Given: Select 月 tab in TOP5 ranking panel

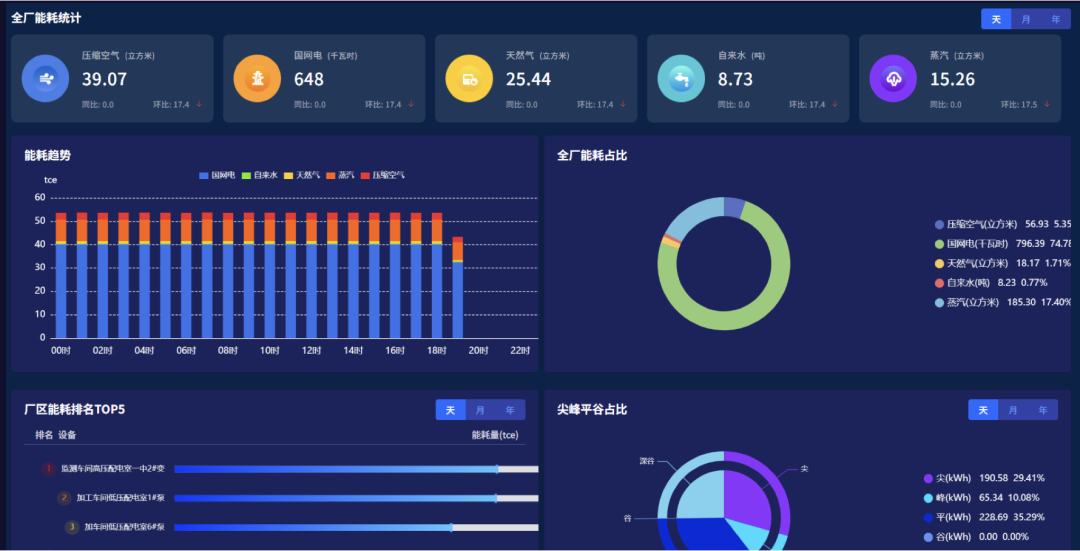Looking at the screenshot, I should [x=480, y=410].
